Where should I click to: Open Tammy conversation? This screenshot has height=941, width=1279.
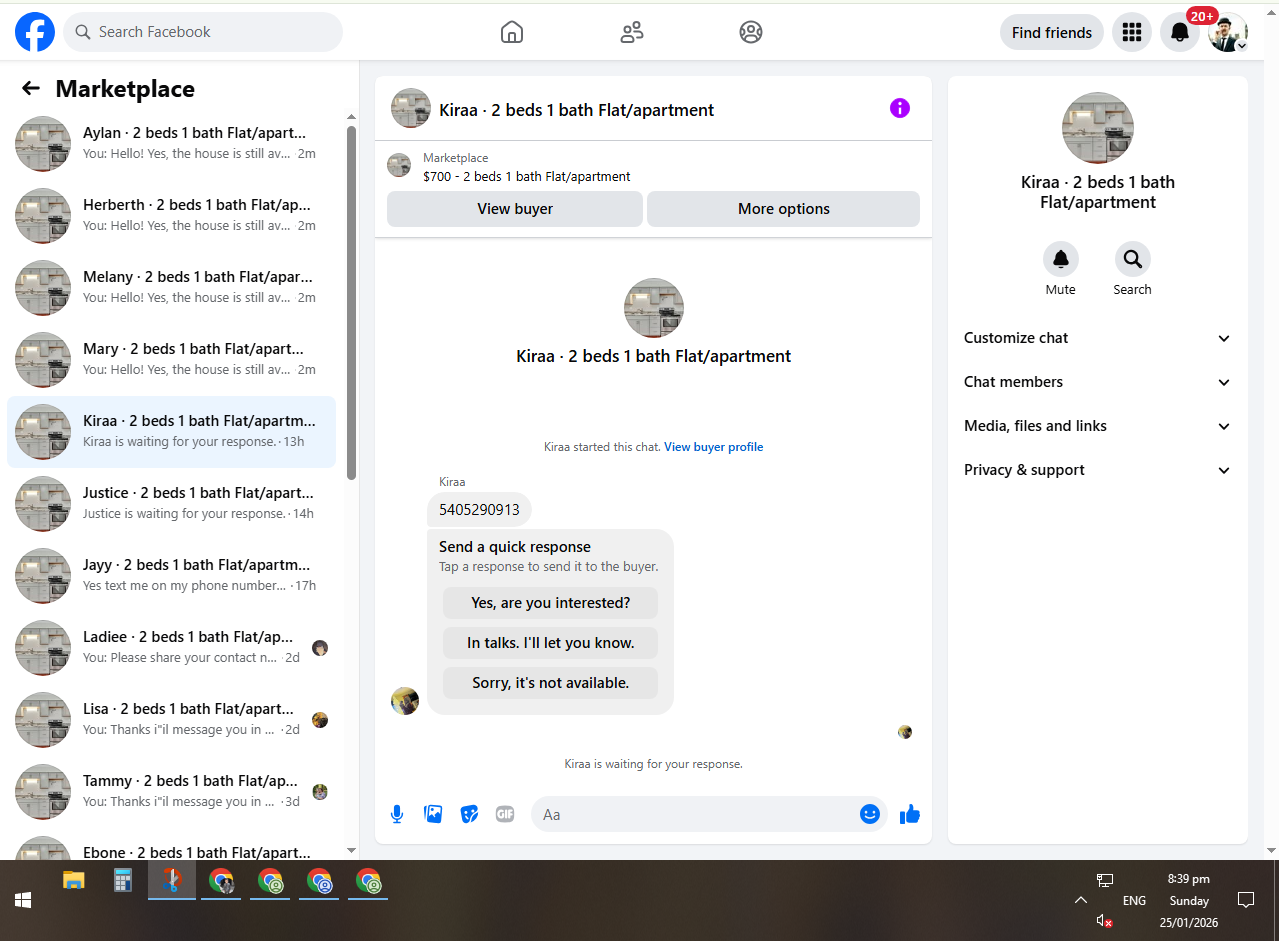[172, 792]
